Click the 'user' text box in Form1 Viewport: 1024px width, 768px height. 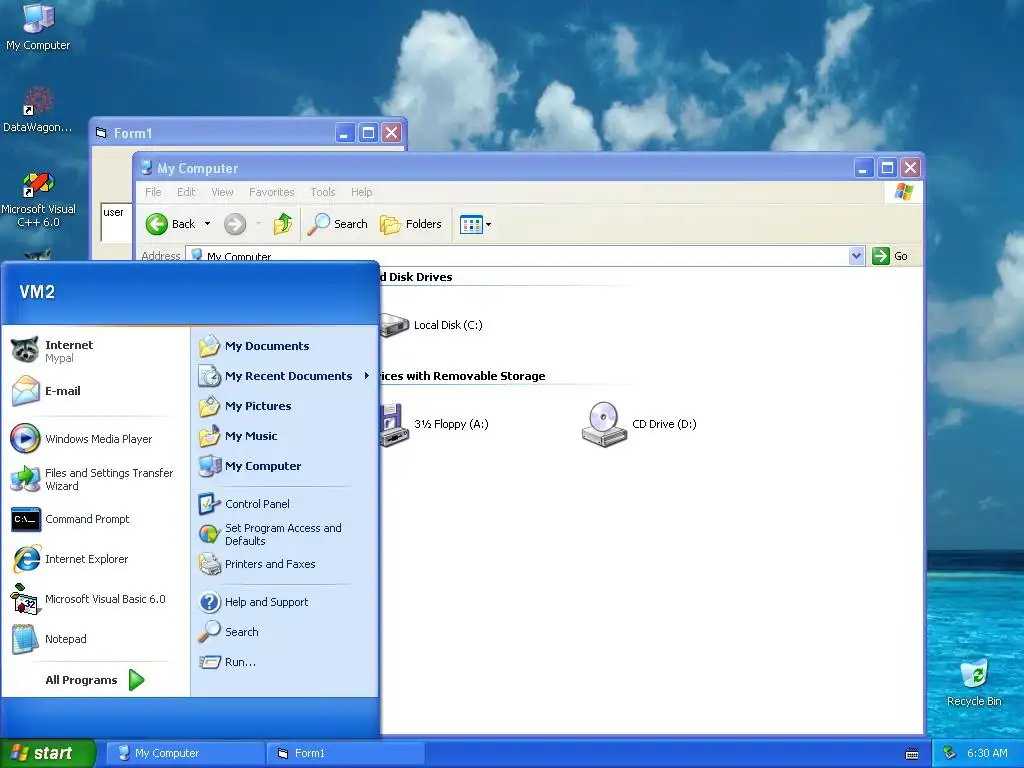[116, 222]
